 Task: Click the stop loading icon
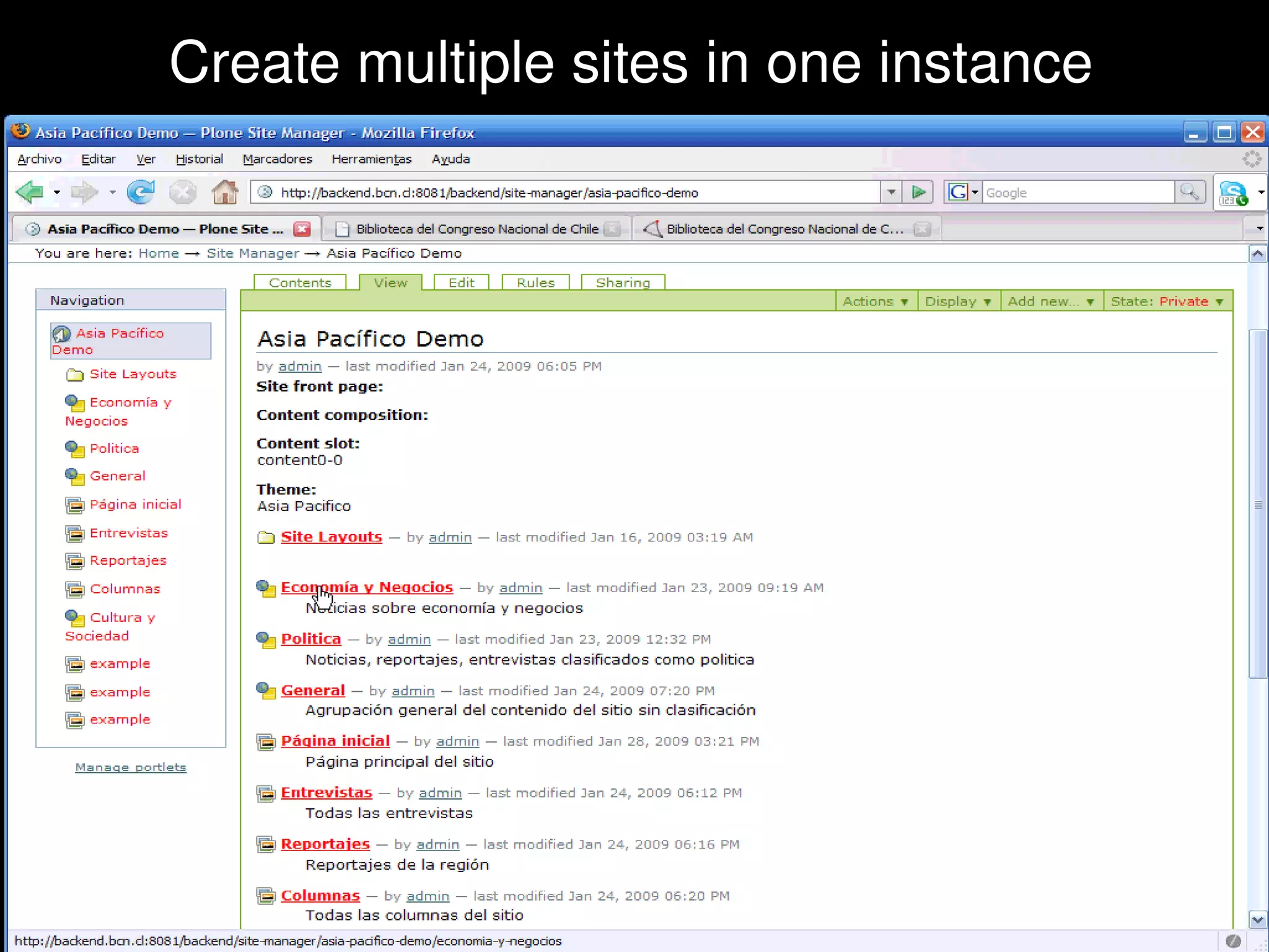tap(183, 193)
